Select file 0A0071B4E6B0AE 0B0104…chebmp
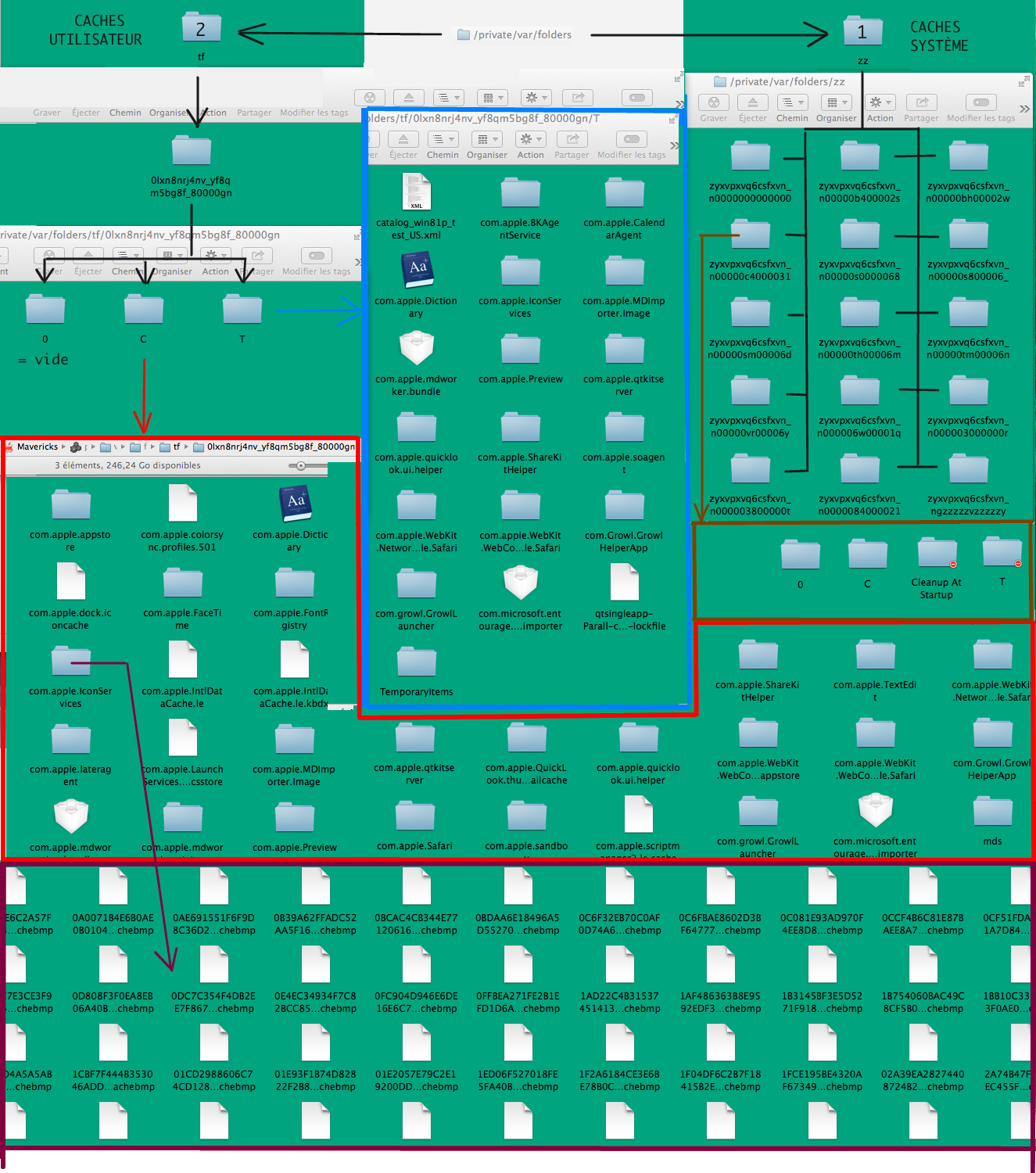1036x1173 pixels. coord(113,888)
